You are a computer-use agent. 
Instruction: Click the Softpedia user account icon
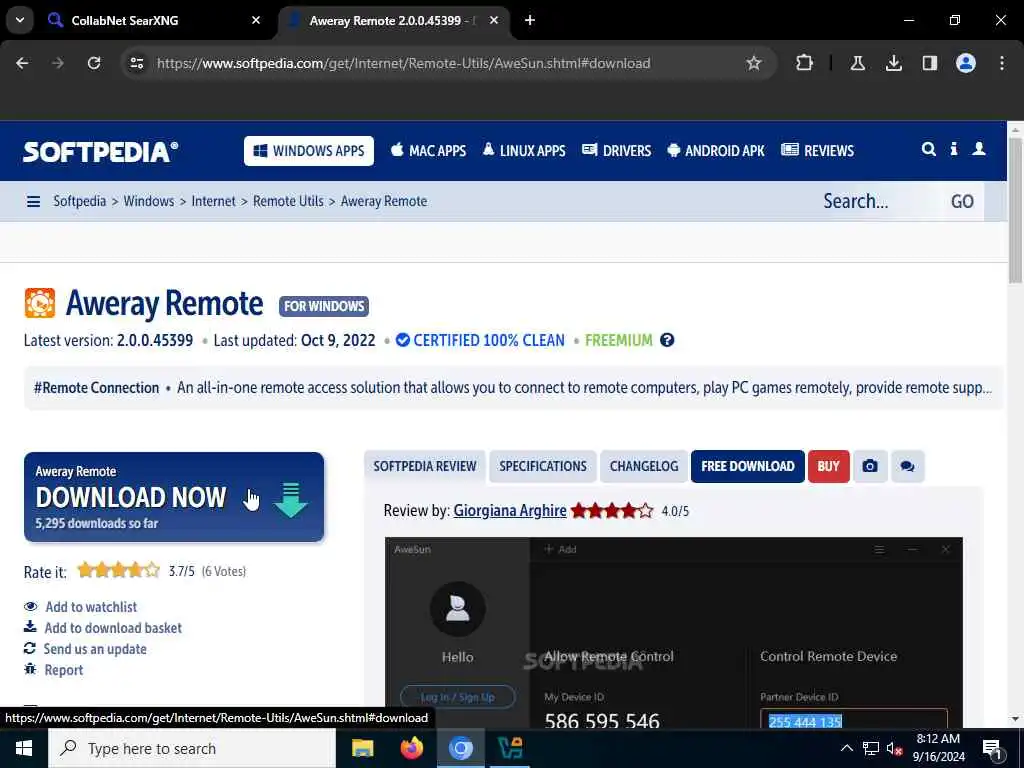(x=979, y=150)
